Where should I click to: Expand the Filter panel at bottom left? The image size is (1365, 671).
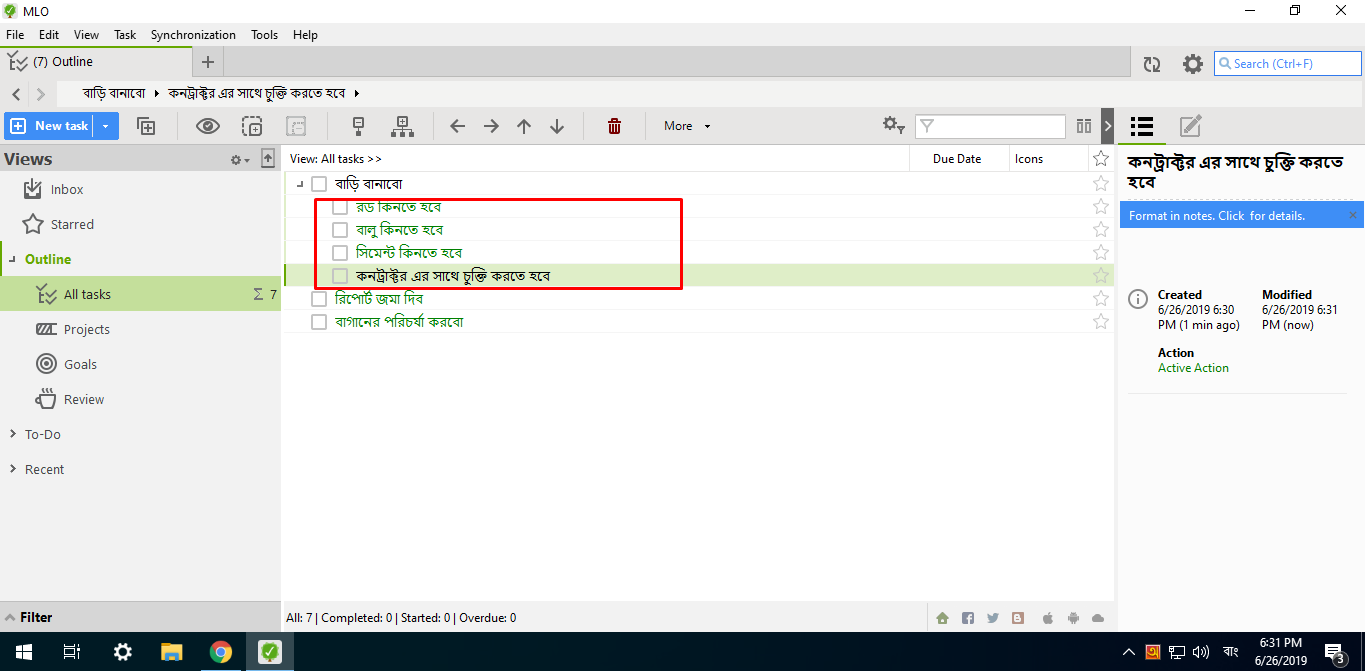click(140, 617)
